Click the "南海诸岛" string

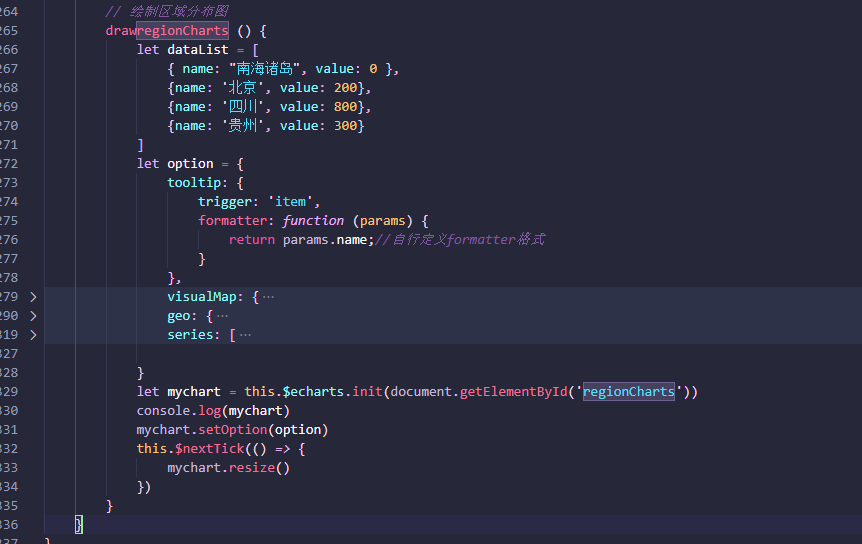click(264, 69)
